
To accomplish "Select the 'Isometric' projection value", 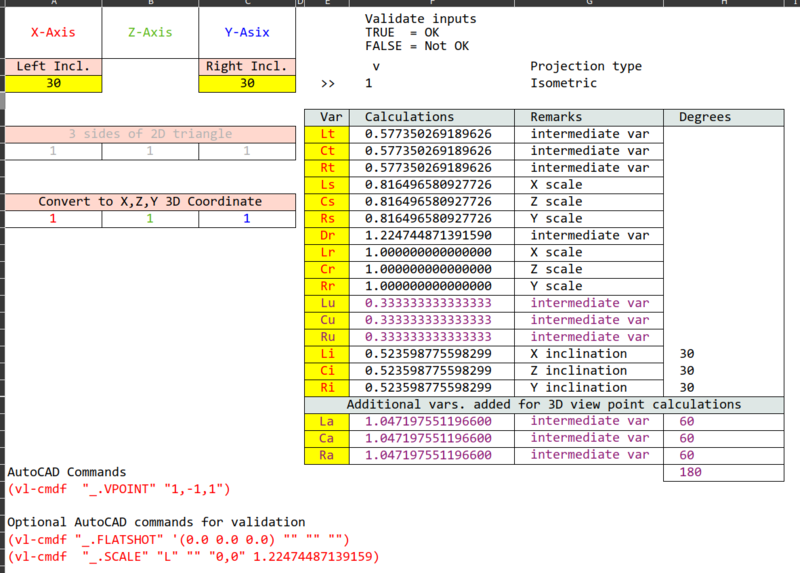I will click(x=563, y=83).
